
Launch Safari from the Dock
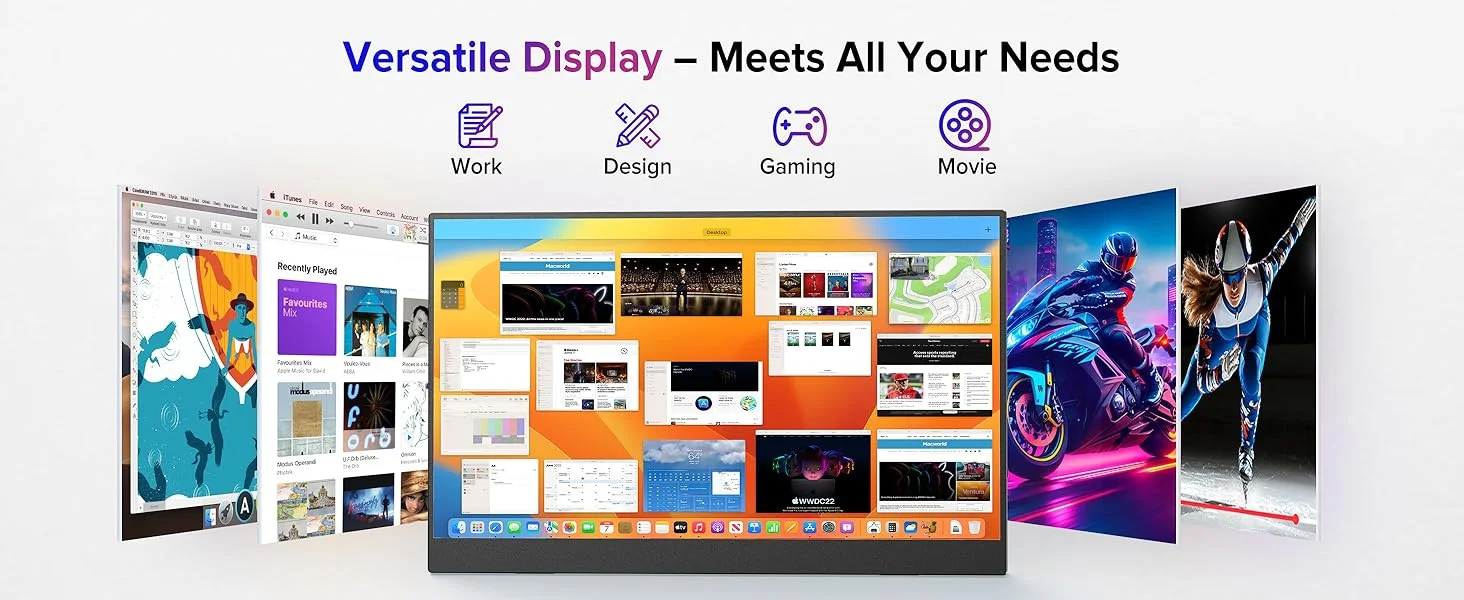coord(496,527)
